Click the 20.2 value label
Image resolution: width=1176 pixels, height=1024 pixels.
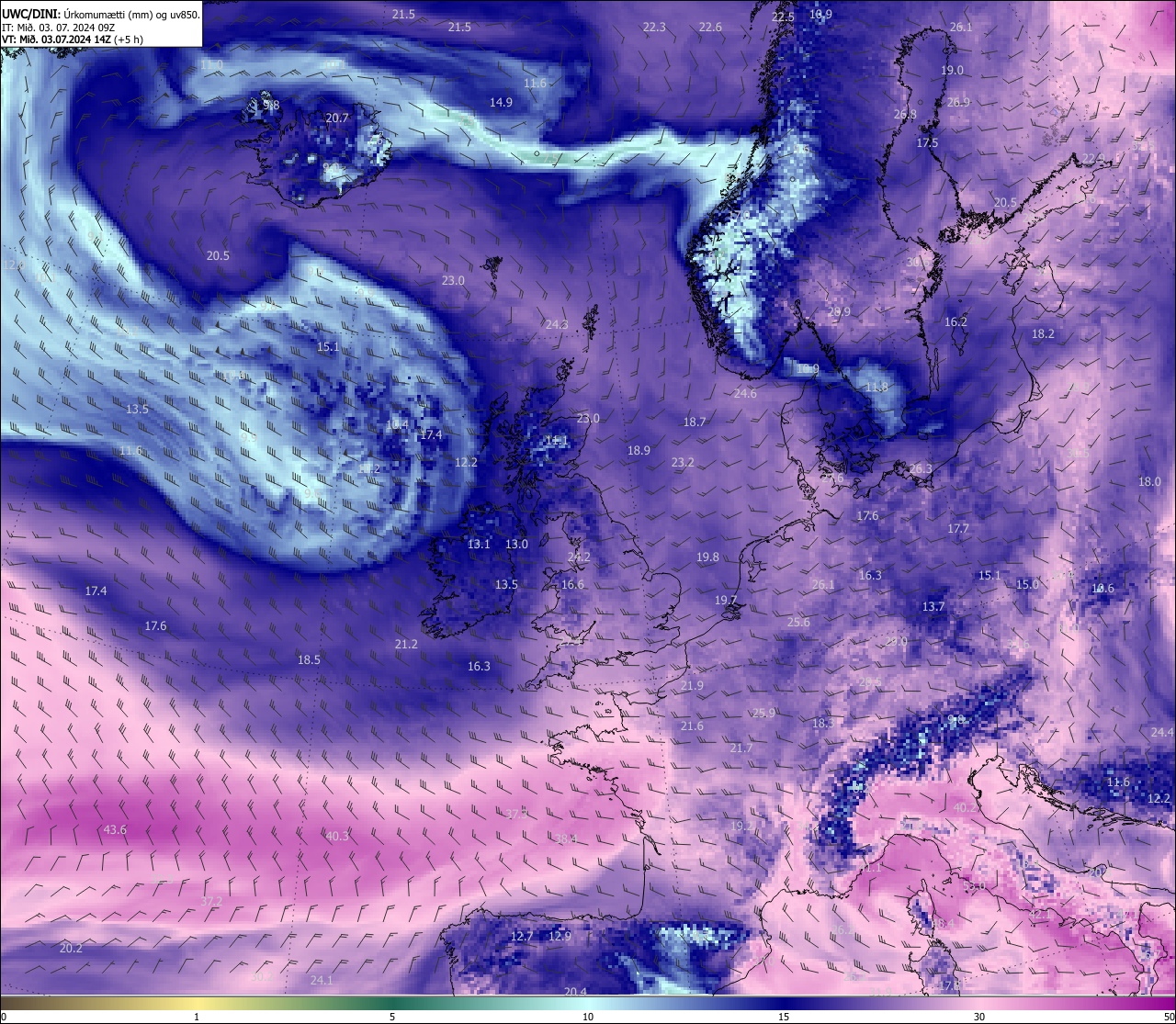(x=71, y=949)
